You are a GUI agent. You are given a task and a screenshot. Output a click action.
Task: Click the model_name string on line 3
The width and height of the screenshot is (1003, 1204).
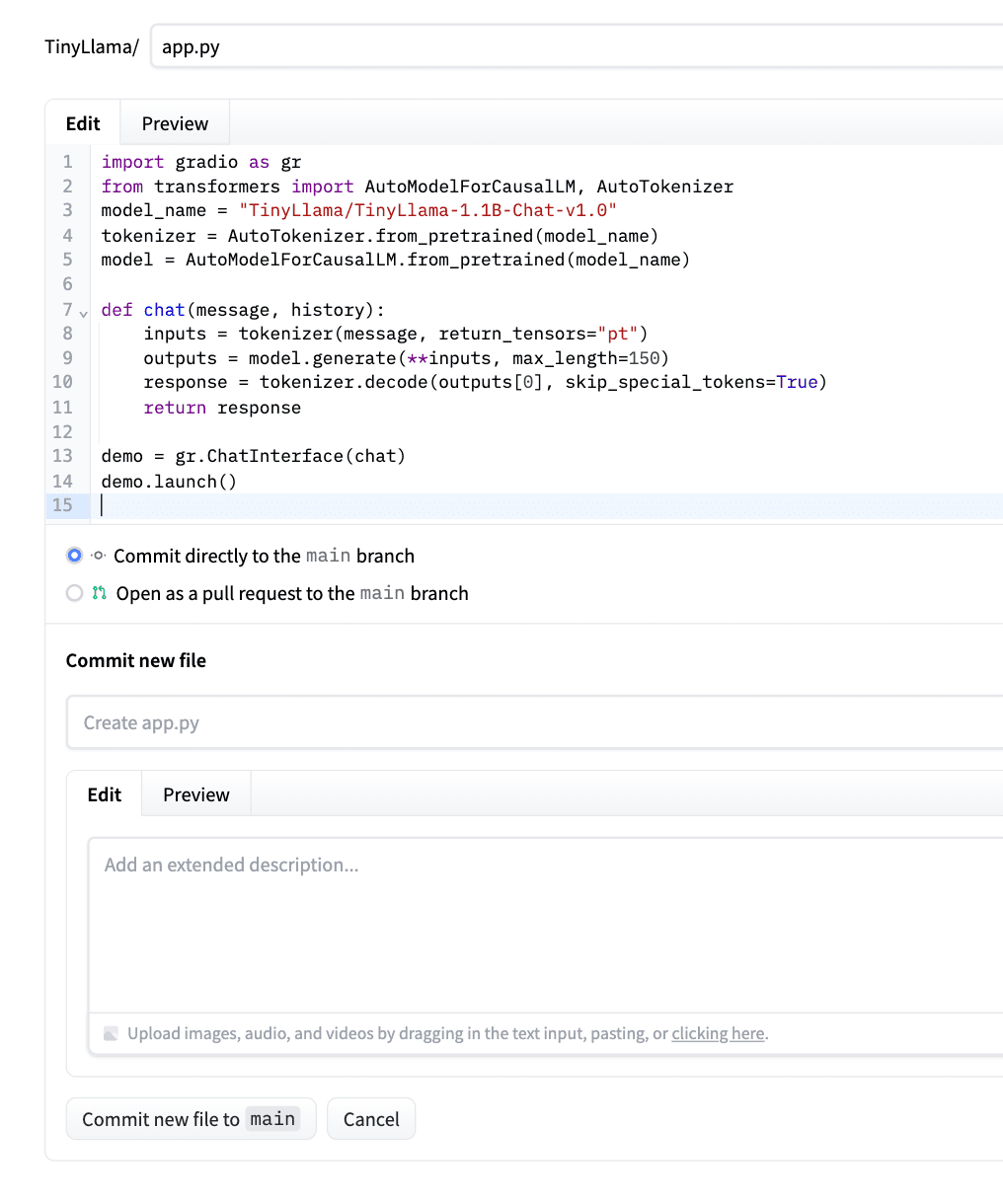click(x=426, y=210)
